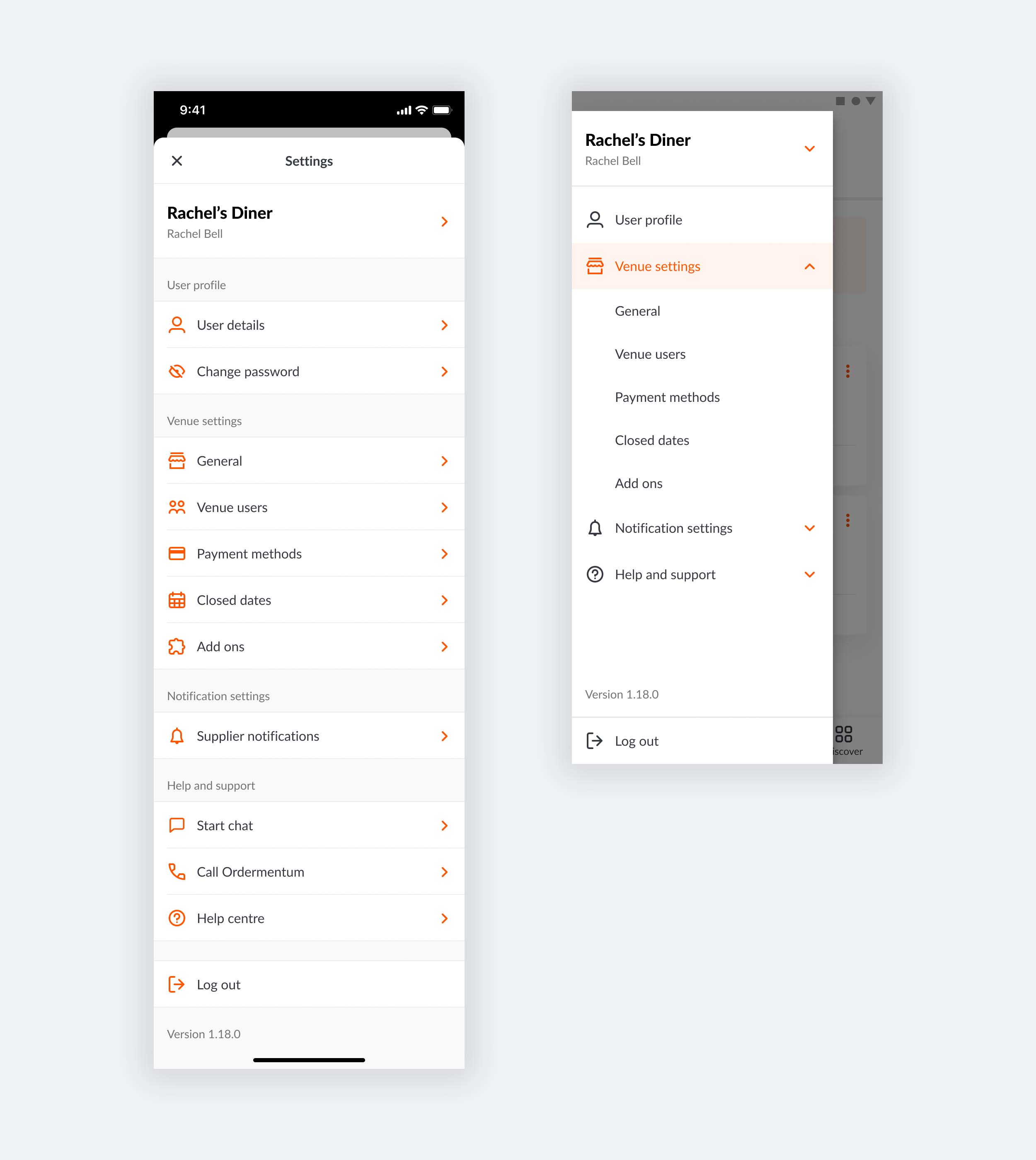Select Change password option
The image size is (1036, 1160).
coord(307,371)
